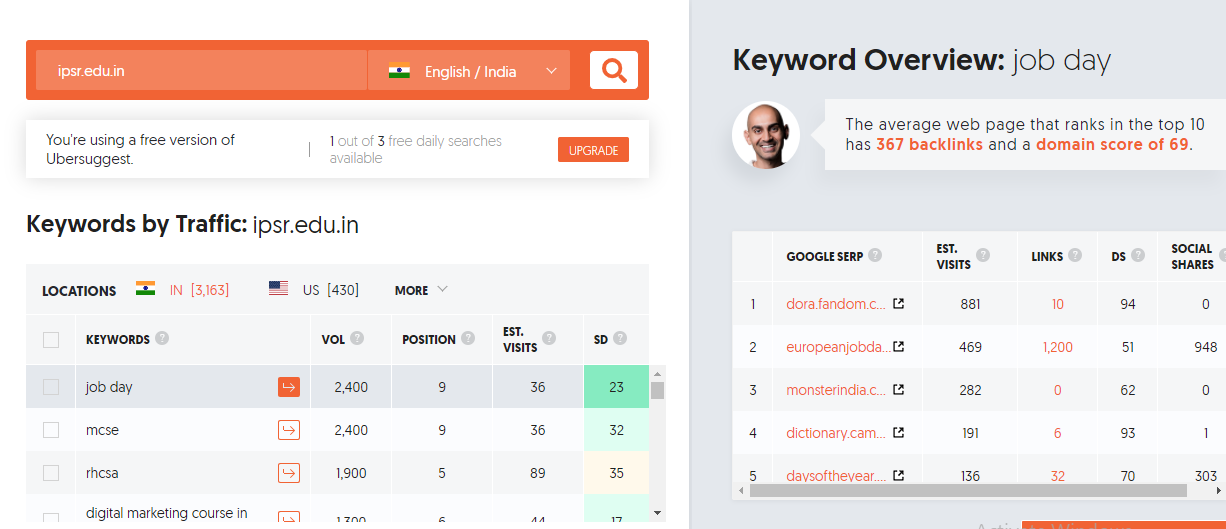Click the 881 estimated visits value

tap(970, 304)
